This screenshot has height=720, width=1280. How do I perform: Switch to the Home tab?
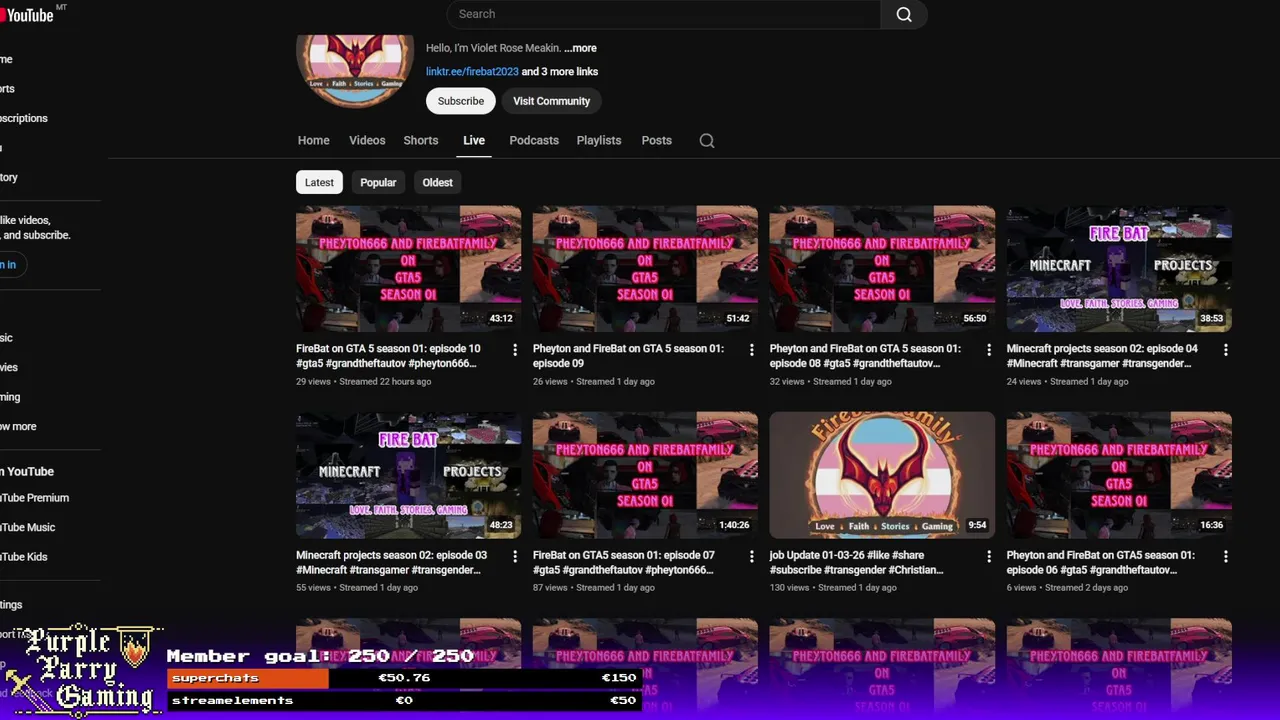point(313,141)
